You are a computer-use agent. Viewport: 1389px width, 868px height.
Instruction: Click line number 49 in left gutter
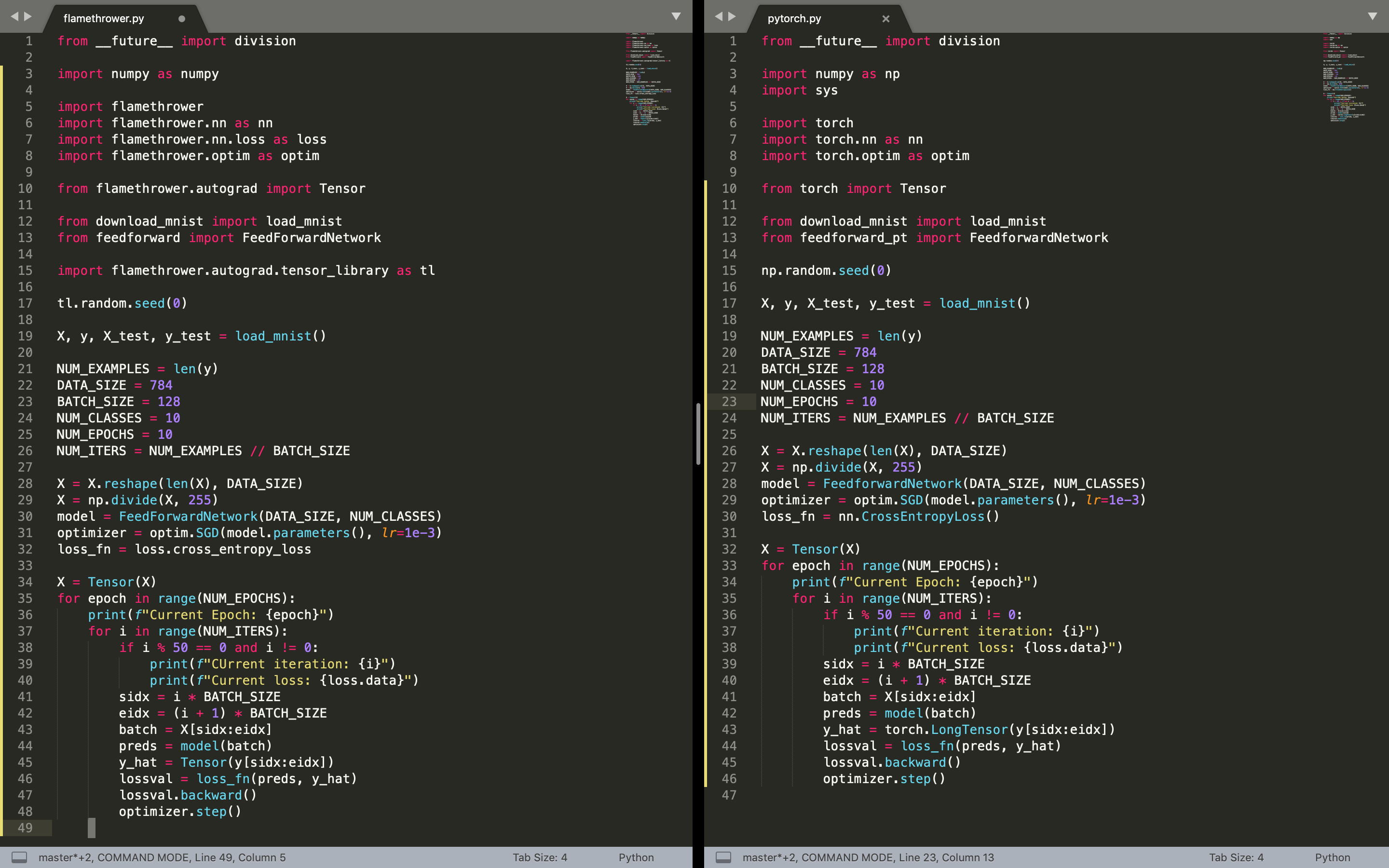(x=25, y=828)
